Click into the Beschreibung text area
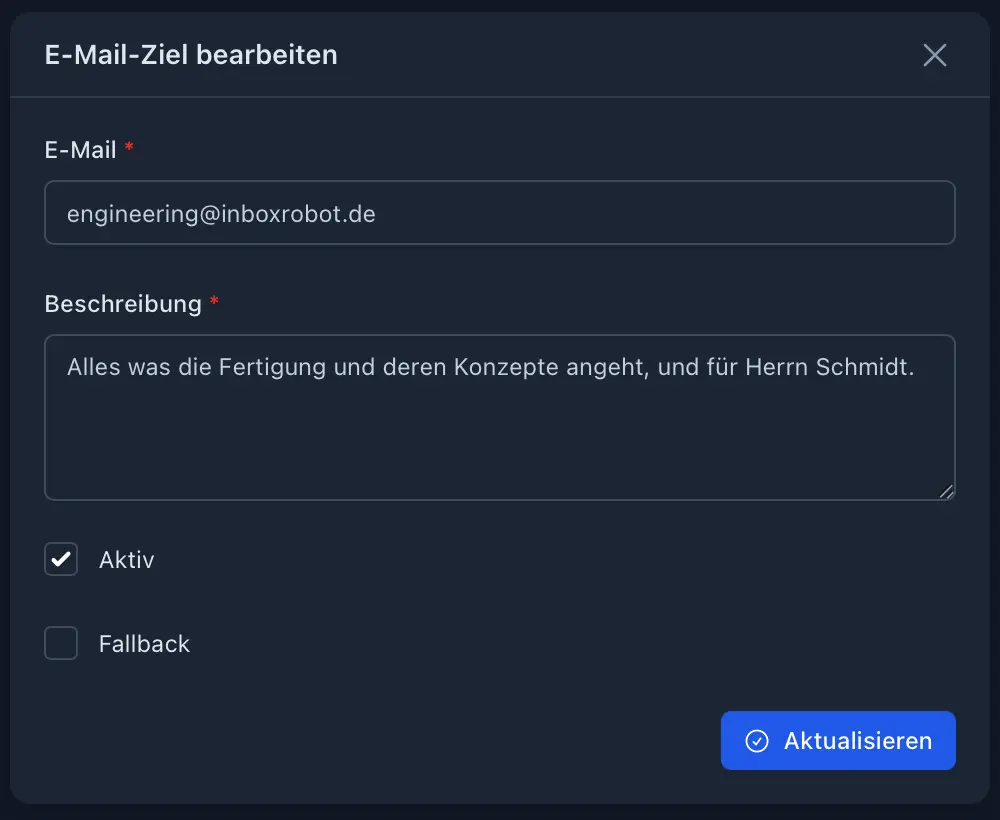This screenshot has height=820, width=1000. point(500,440)
